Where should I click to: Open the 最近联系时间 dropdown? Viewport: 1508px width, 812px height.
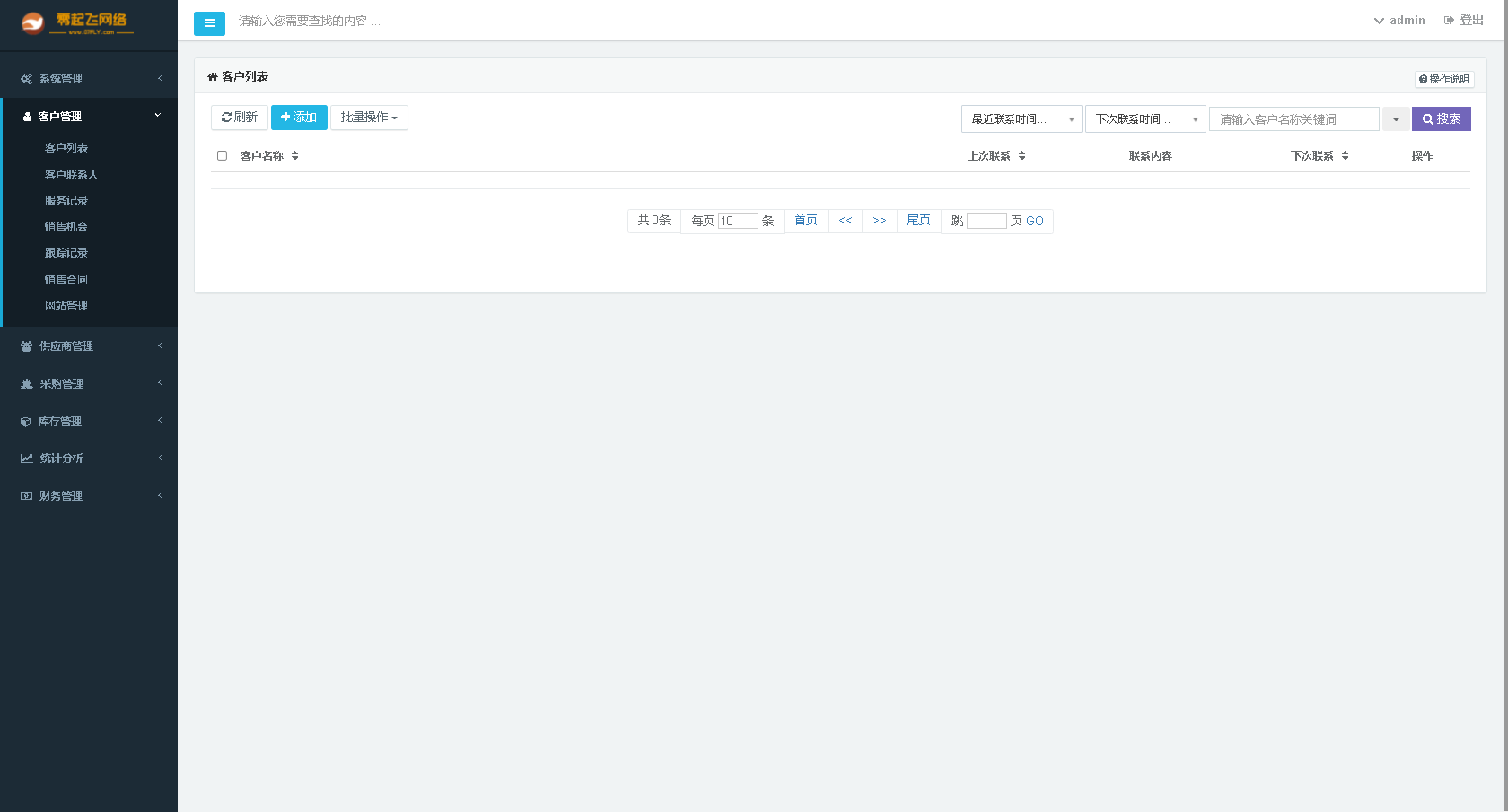1021,119
